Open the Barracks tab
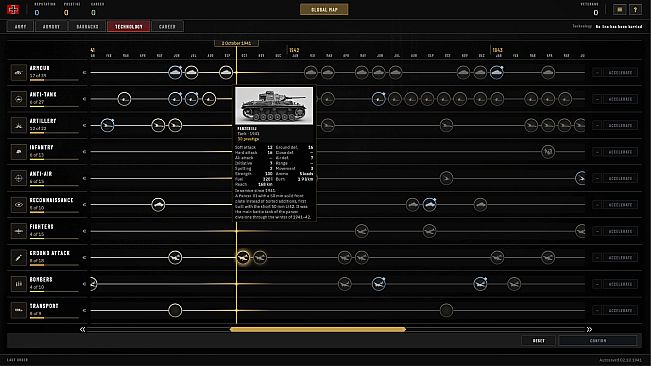 [x=88, y=27]
